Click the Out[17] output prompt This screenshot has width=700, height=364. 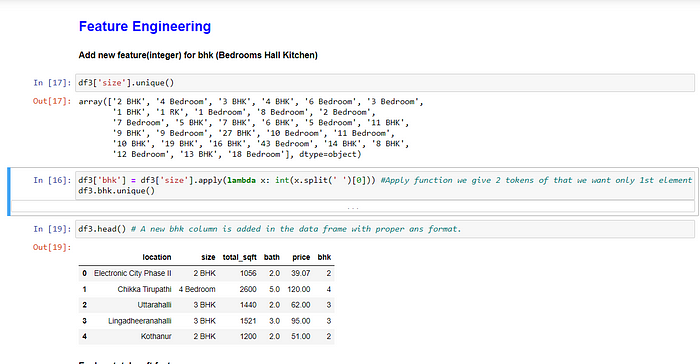click(52, 101)
